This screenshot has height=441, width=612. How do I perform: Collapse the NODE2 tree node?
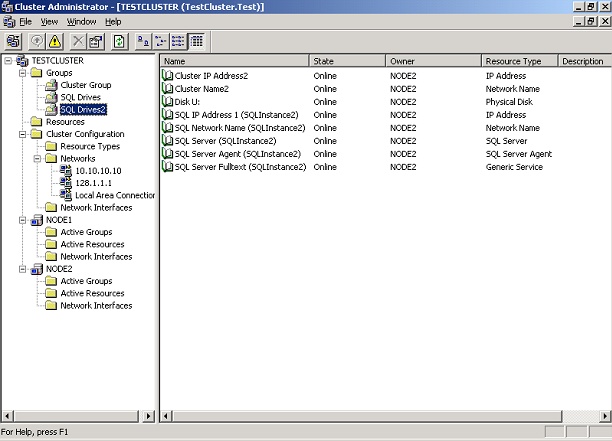point(23,269)
